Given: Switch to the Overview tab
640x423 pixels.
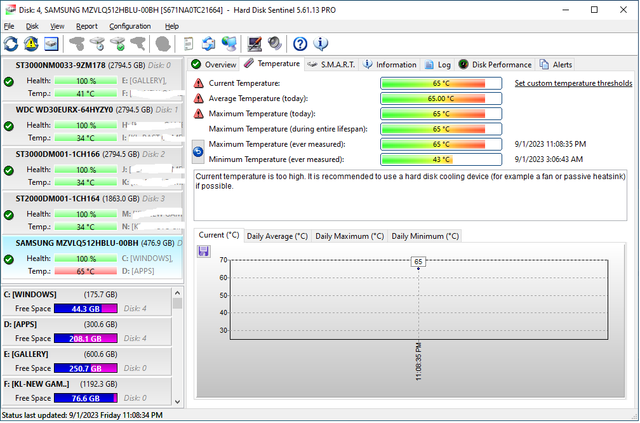Looking at the screenshot, I should pyautogui.click(x=213, y=65).
